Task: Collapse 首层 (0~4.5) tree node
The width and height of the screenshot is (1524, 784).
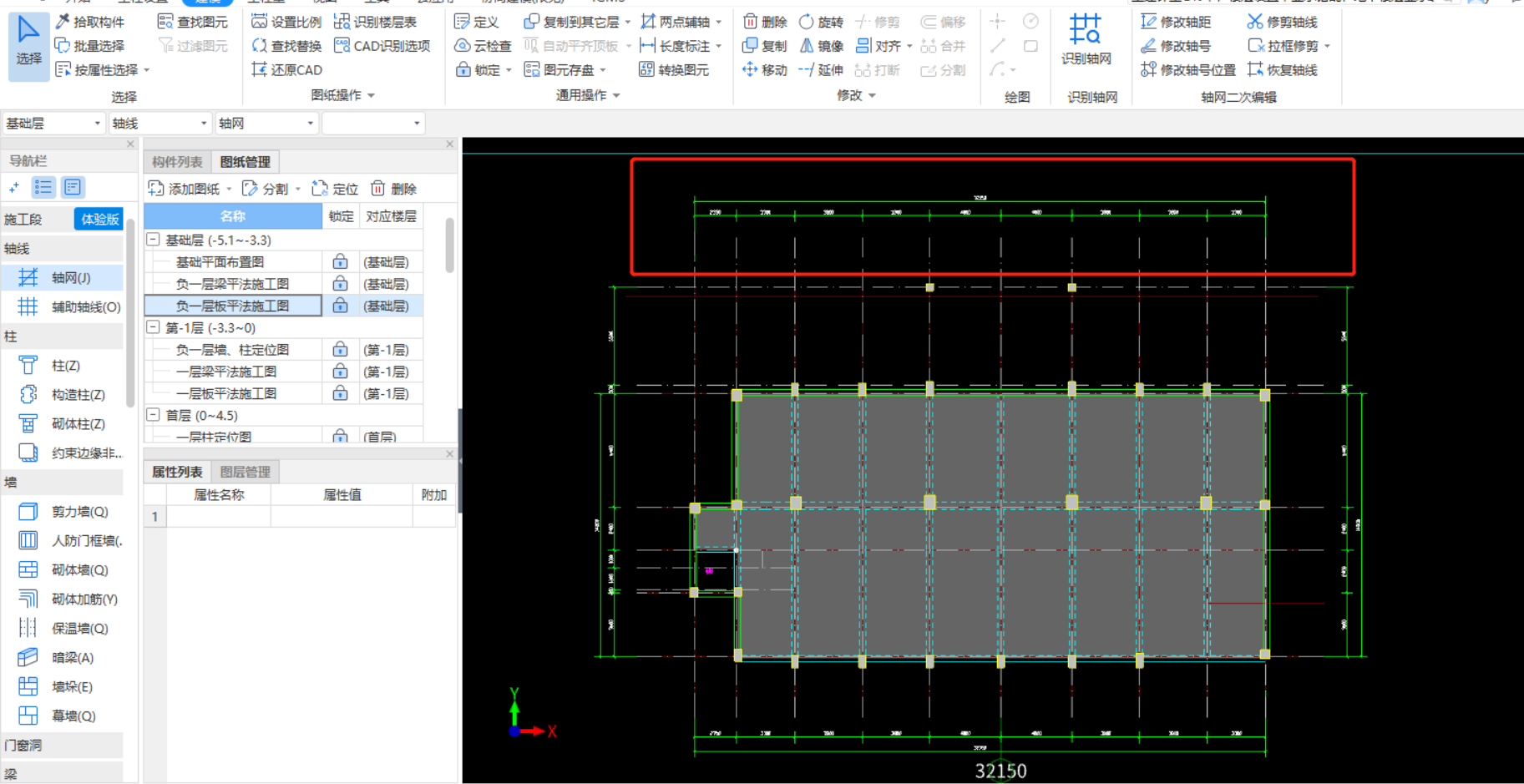Action: tap(154, 415)
